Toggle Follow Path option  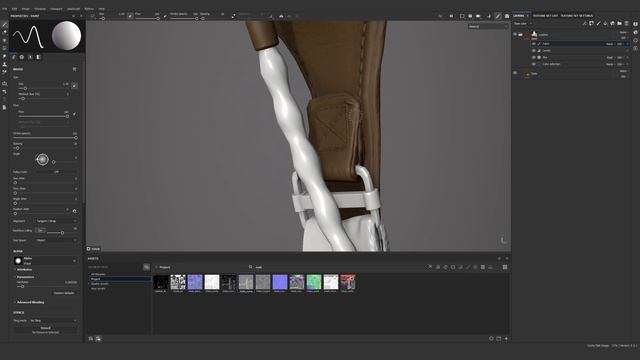tap(56, 172)
